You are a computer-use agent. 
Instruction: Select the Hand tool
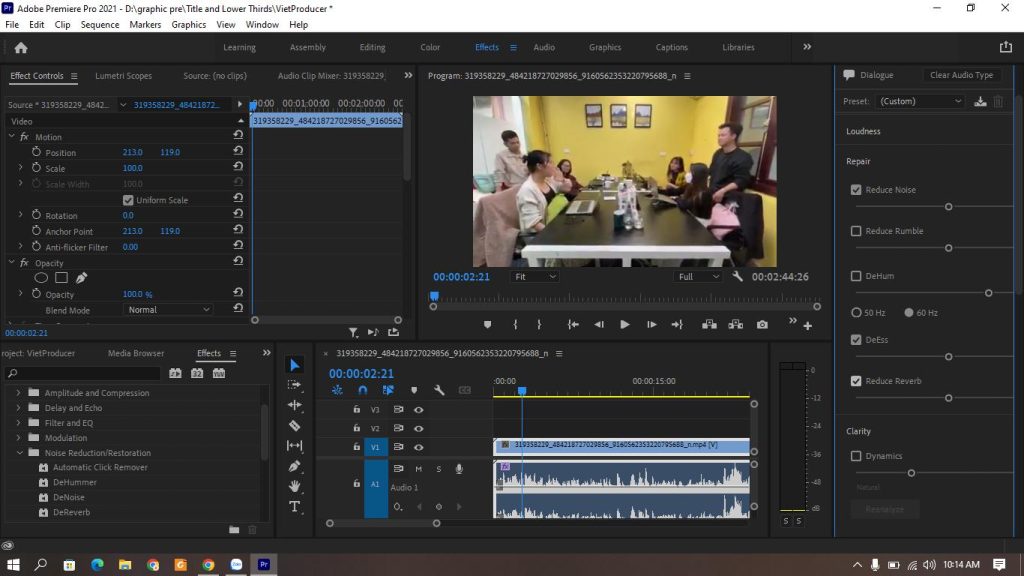tap(295, 486)
